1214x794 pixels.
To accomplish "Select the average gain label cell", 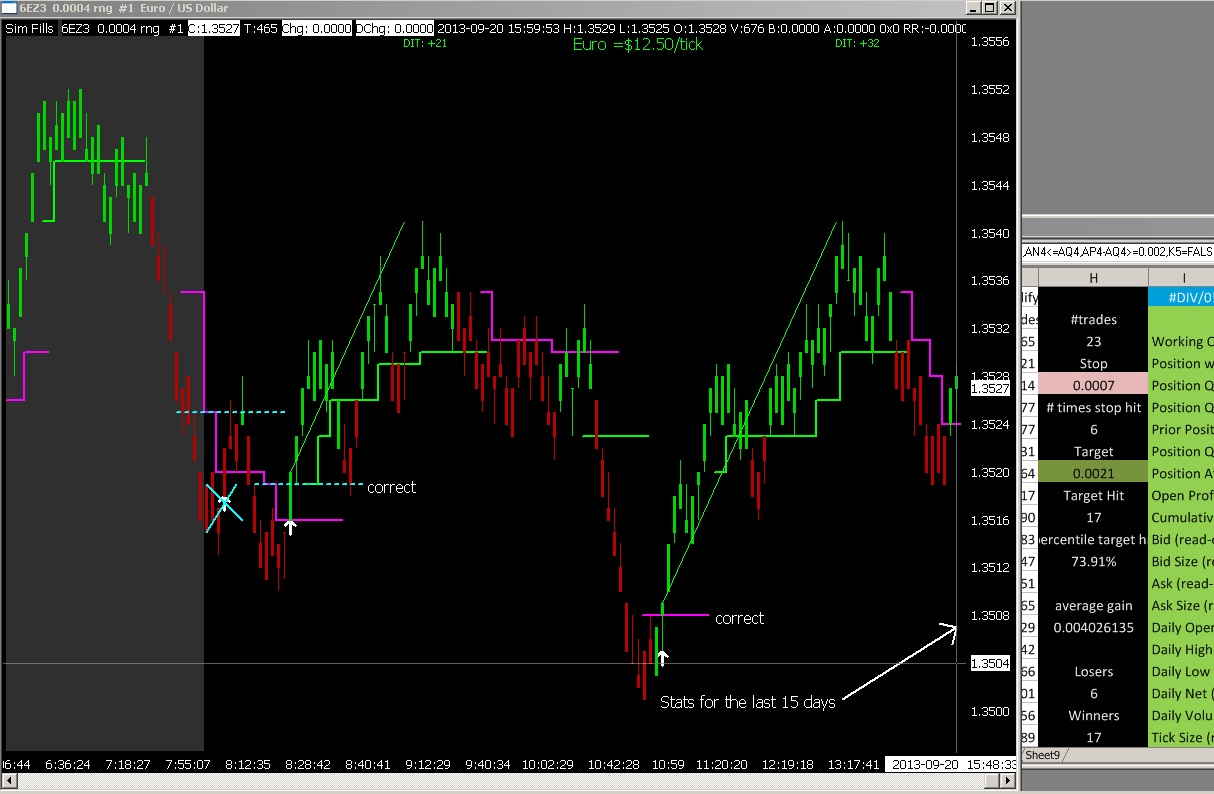I will [x=1093, y=606].
